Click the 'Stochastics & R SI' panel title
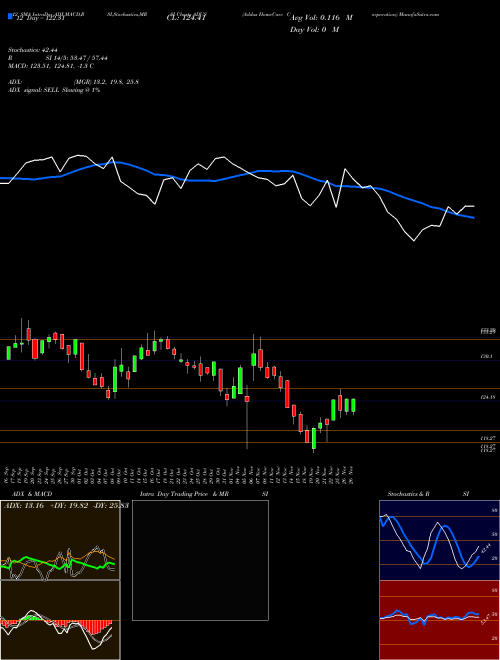This screenshot has width=500, height=660. [428, 494]
